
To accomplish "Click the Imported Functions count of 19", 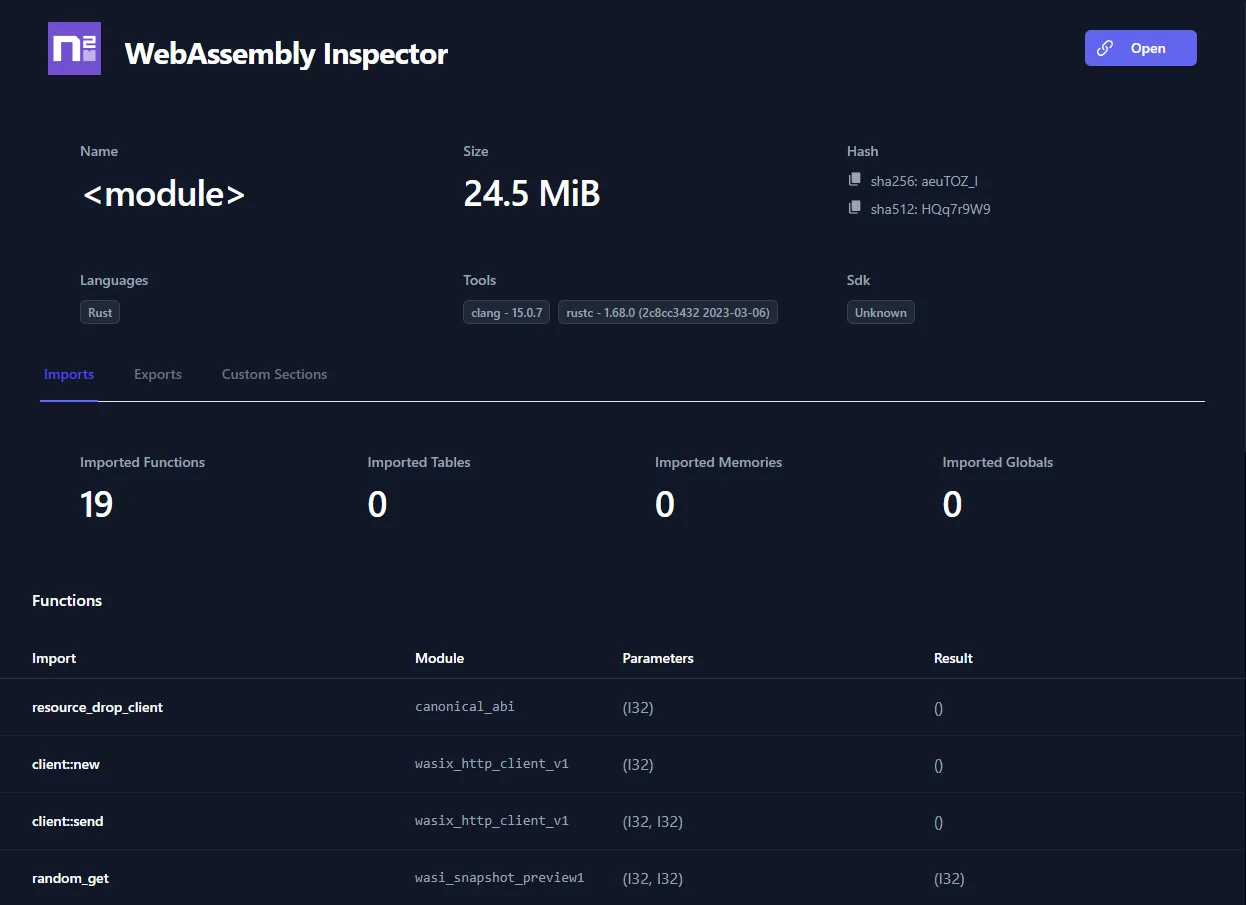I will 96,504.
